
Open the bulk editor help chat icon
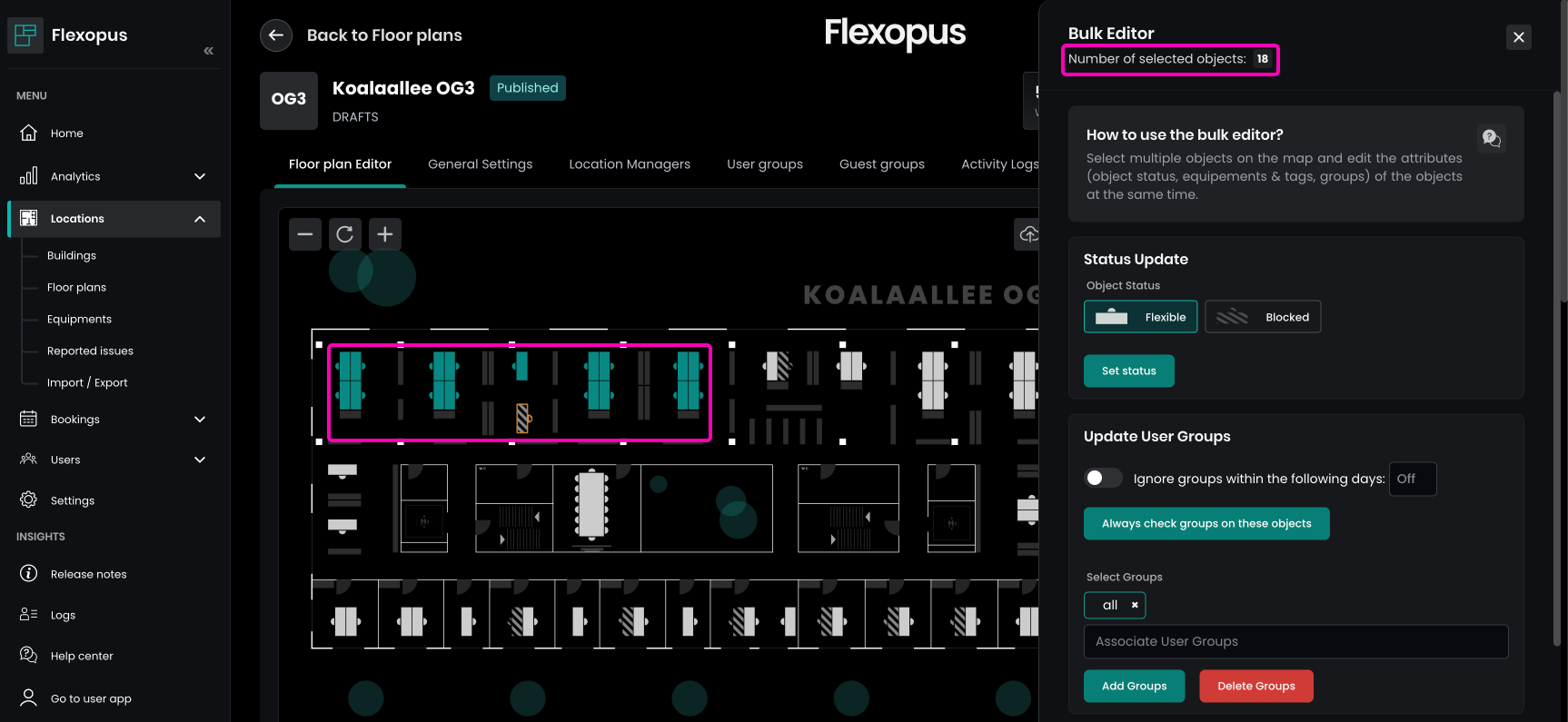tap(1491, 138)
